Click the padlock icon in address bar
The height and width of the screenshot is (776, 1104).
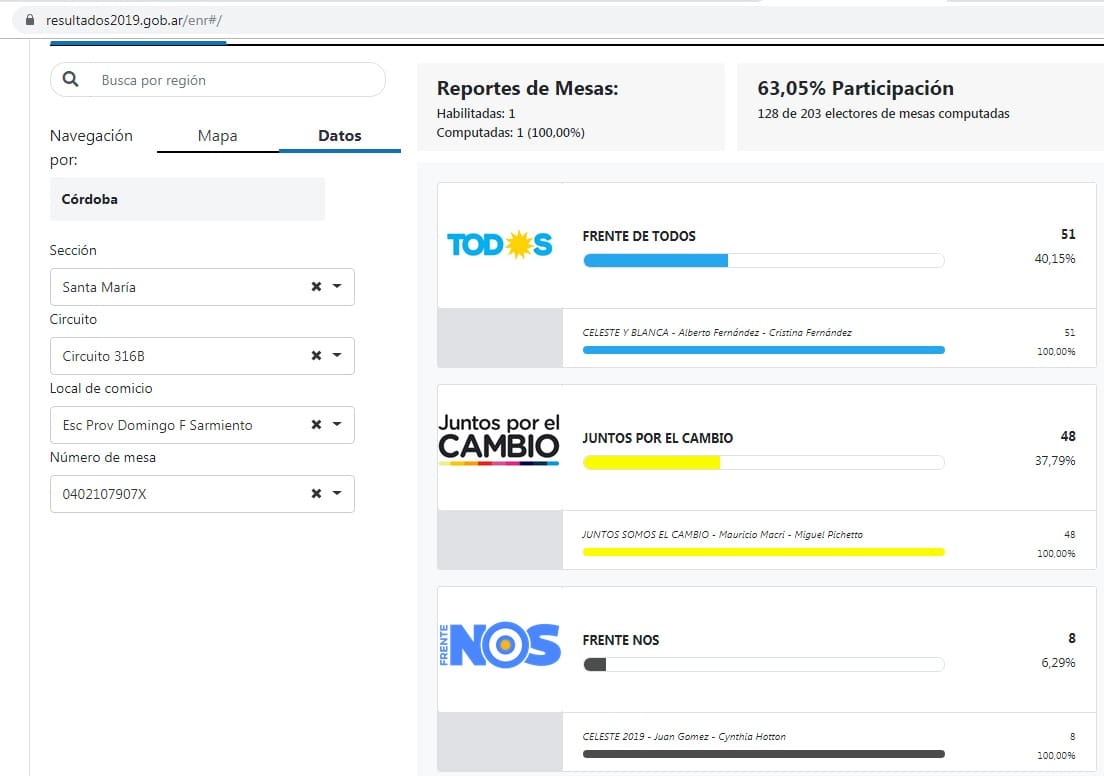click(30, 20)
